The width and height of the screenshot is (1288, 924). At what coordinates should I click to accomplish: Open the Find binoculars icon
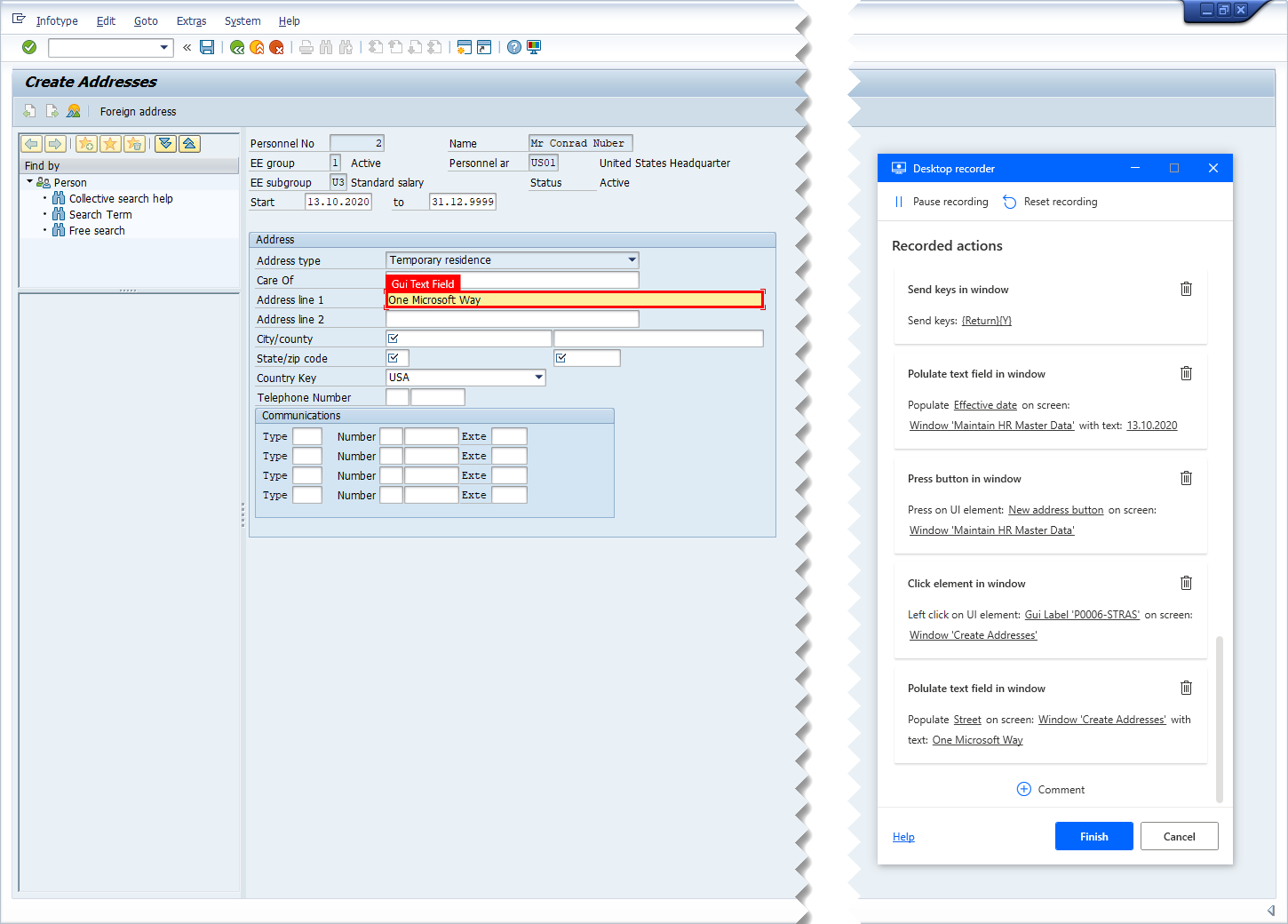click(x=327, y=47)
